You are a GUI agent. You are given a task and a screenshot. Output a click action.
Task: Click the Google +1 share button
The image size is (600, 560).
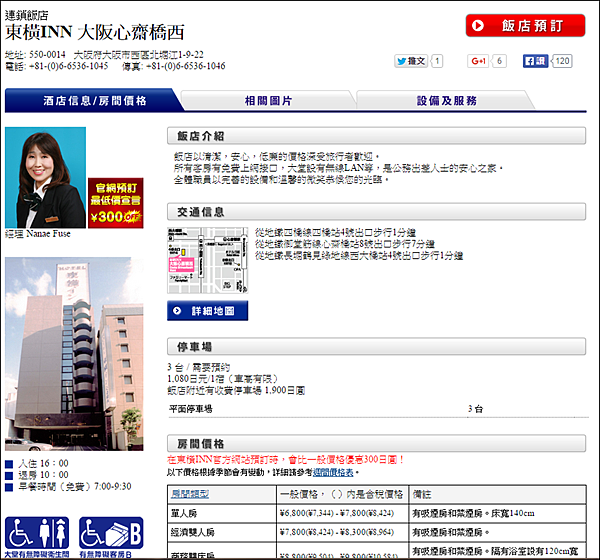coord(478,61)
